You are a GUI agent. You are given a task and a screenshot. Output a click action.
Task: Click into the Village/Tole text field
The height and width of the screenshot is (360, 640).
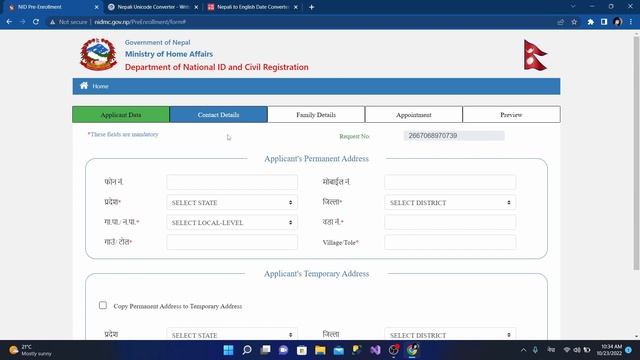click(450, 242)
